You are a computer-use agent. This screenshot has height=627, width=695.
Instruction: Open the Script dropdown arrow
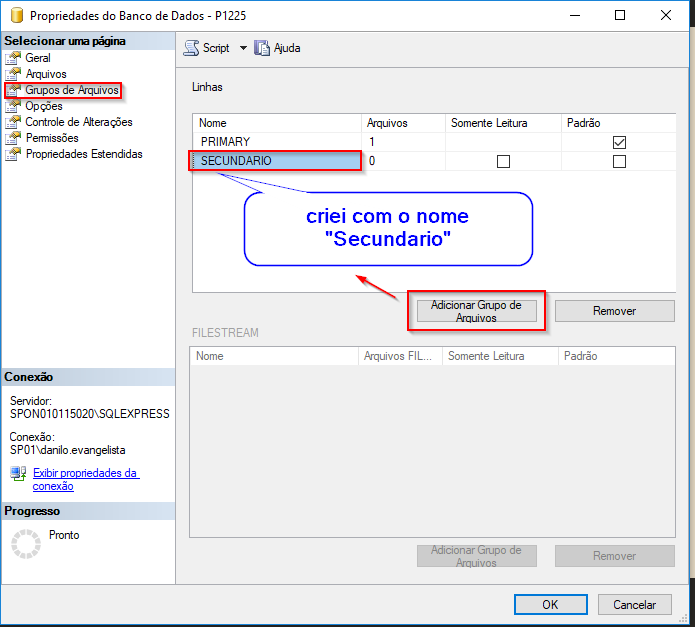(243, 48)
